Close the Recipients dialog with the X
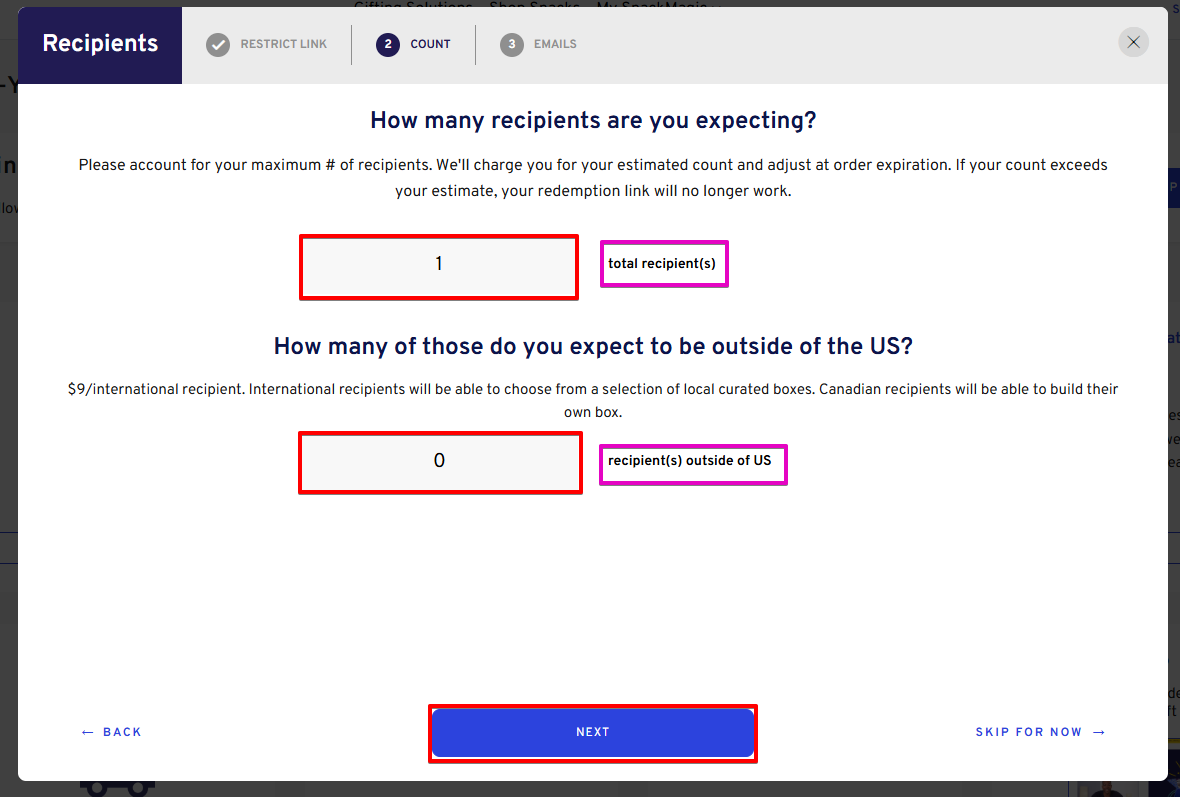The image size is (1180, 797). (x=1133, y=42)
